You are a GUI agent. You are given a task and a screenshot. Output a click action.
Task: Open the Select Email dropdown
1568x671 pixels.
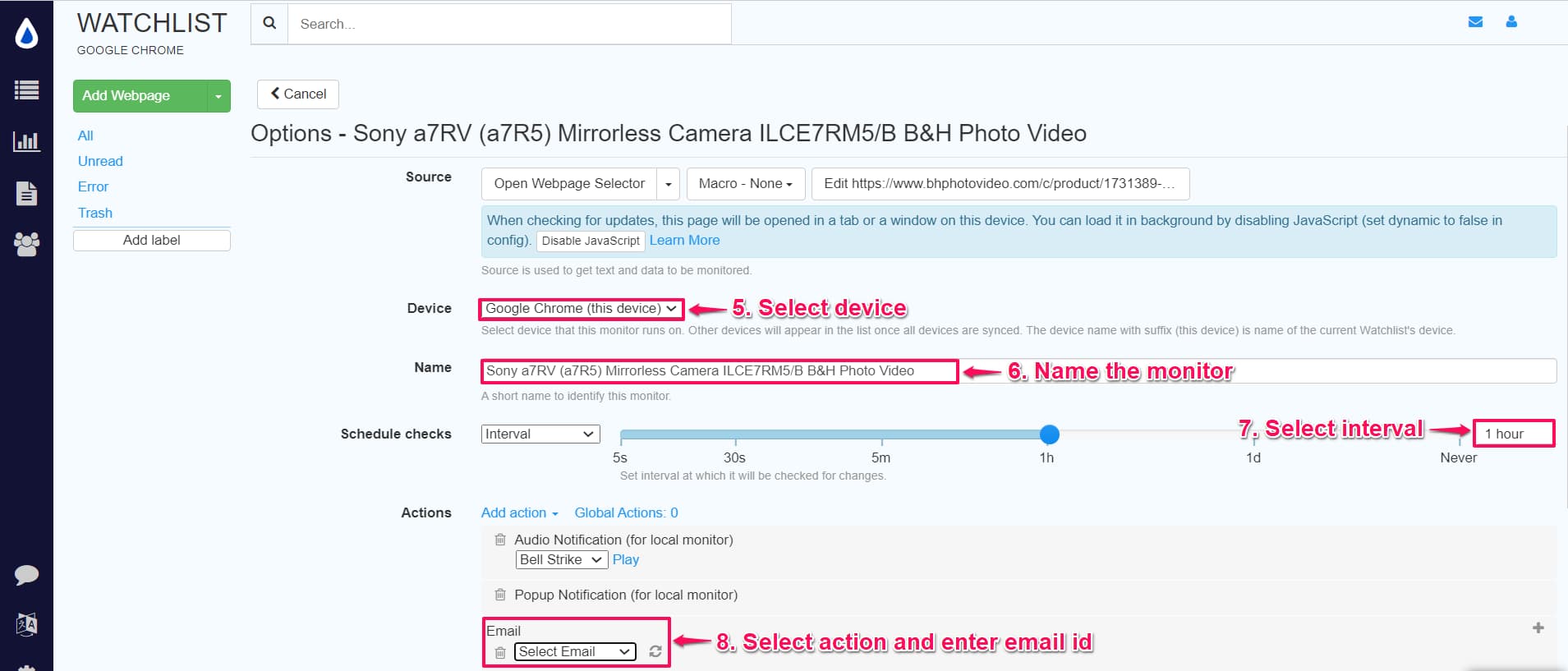574,651
